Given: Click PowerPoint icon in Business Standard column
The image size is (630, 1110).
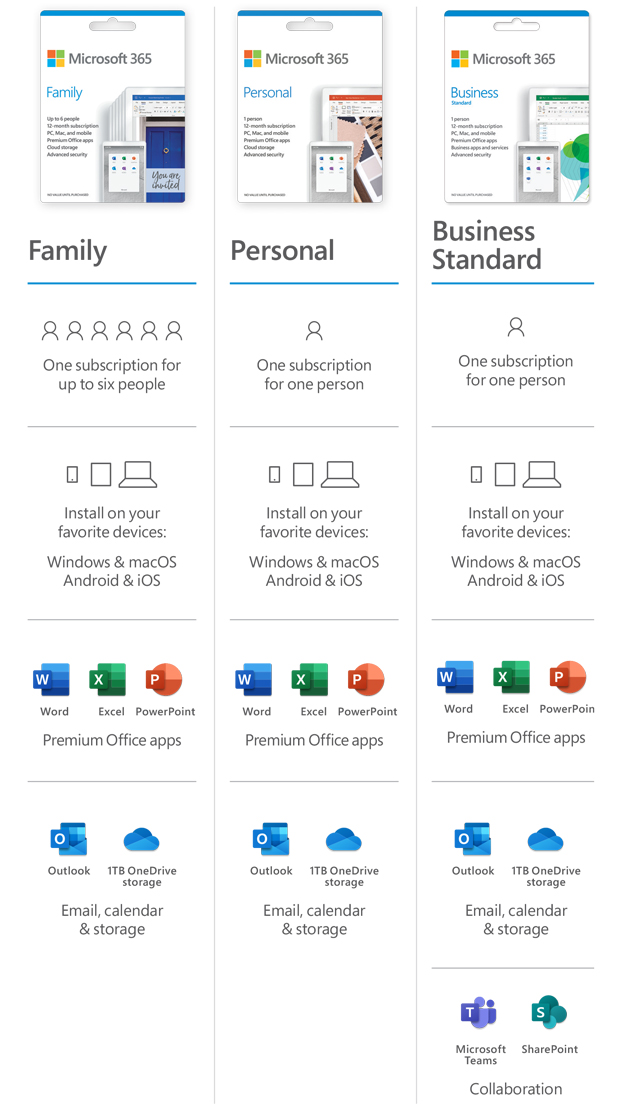Looking at the screenshot, I should point(568,677).
